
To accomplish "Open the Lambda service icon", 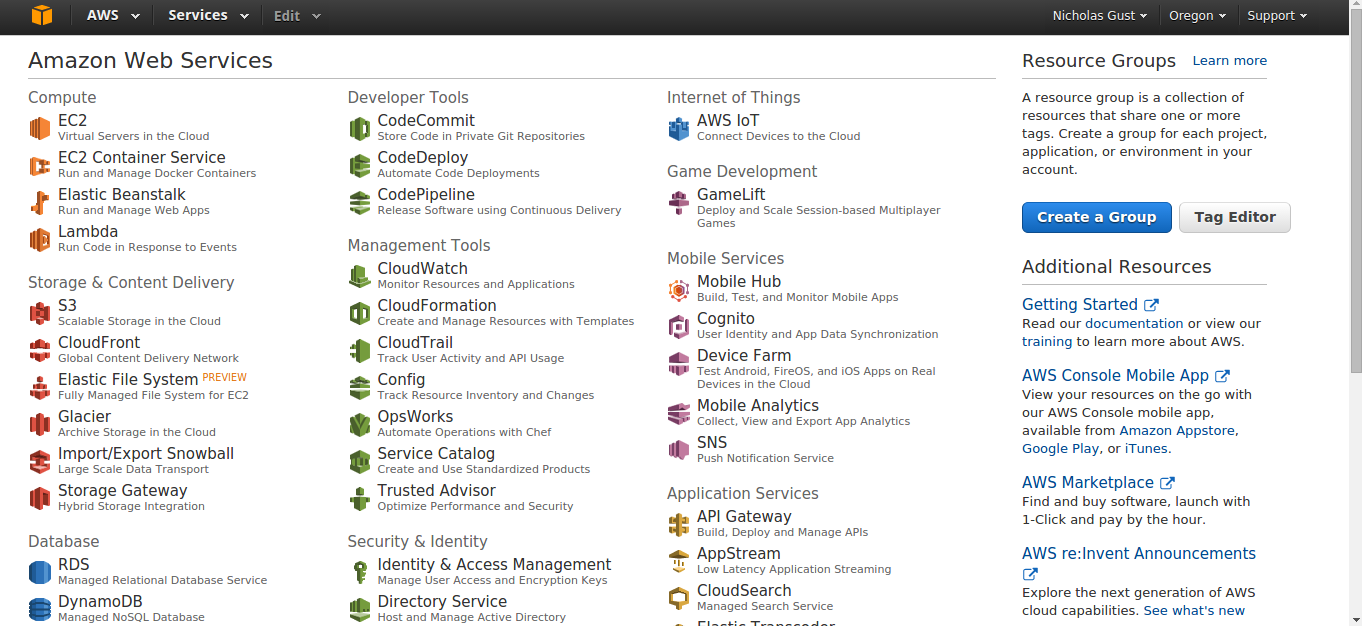I will tap(39, 239).
